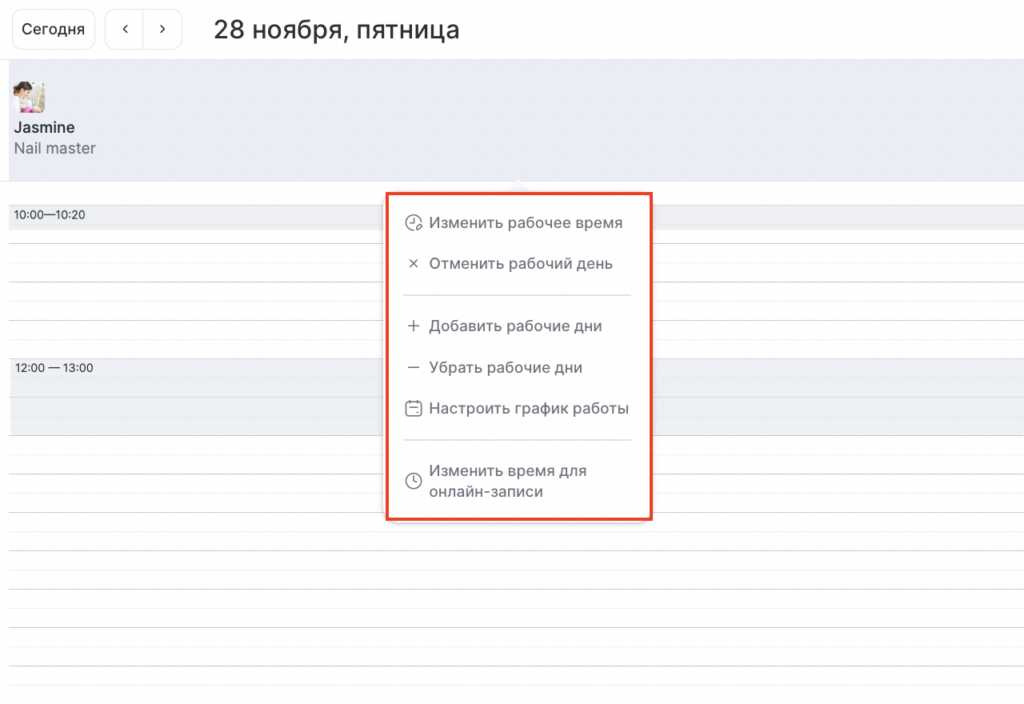Go to previous day with left chevron
The height and width of the screenshot is (704, 1024).
click(x=125, y=30)
